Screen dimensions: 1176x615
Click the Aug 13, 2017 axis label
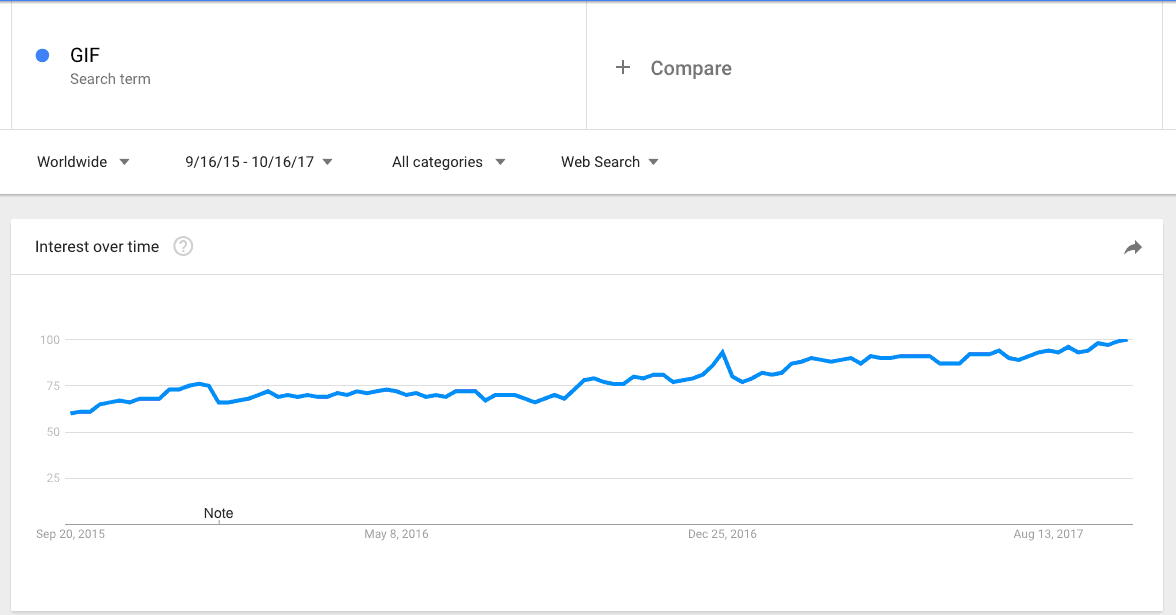pyautogui.click(x=1046, y=534)
